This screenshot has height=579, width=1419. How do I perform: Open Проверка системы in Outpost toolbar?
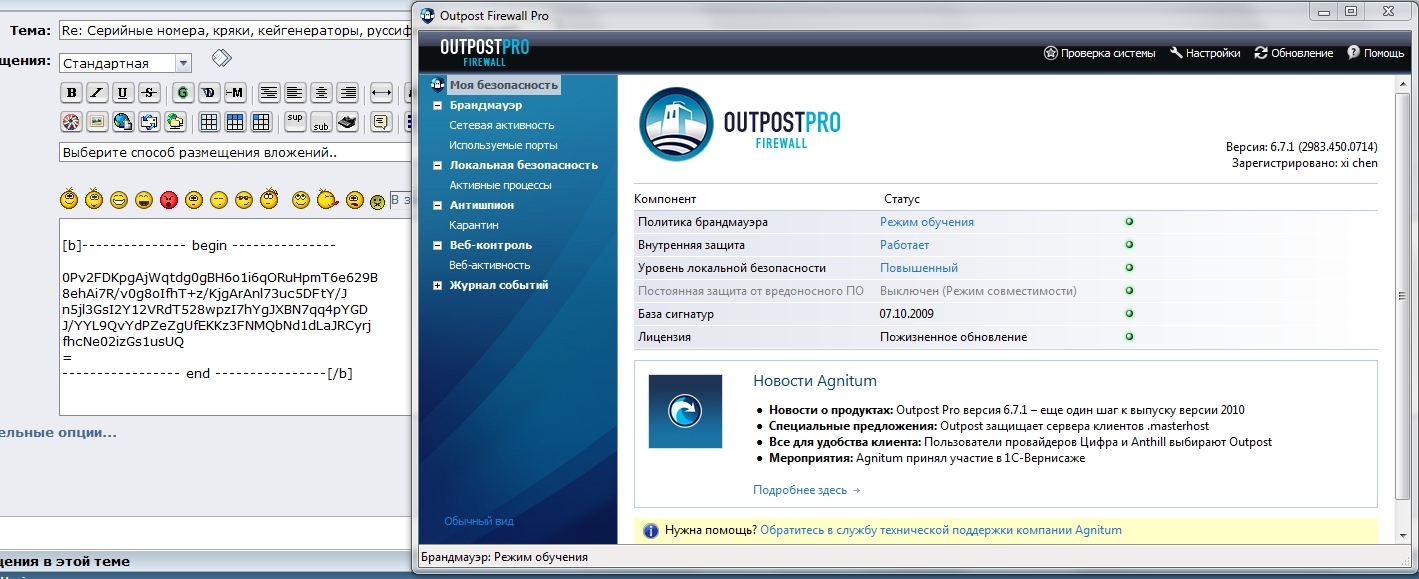1100,53
